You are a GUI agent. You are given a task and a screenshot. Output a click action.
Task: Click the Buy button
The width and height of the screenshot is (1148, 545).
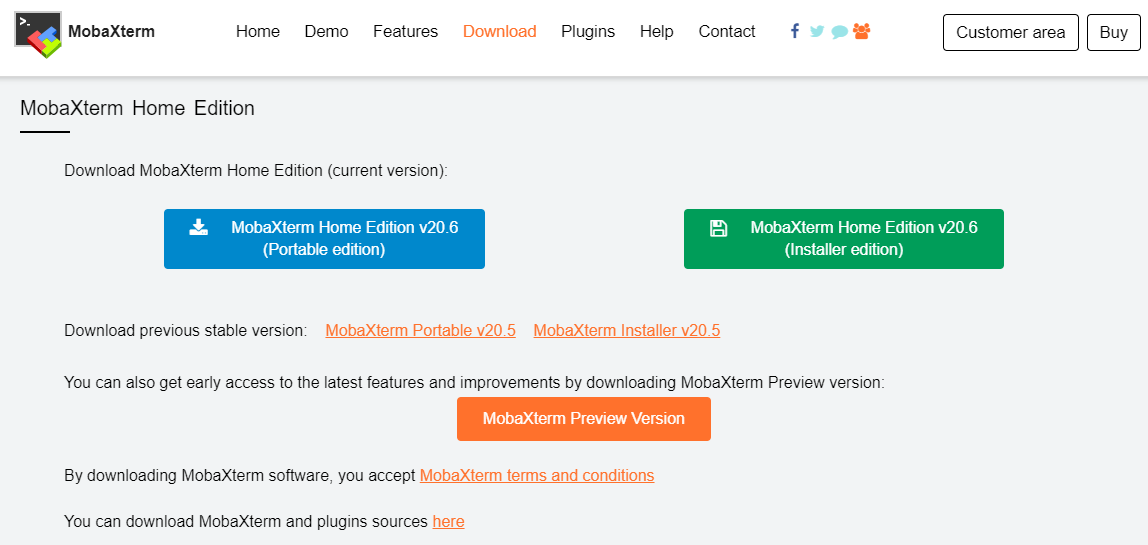1114,32
